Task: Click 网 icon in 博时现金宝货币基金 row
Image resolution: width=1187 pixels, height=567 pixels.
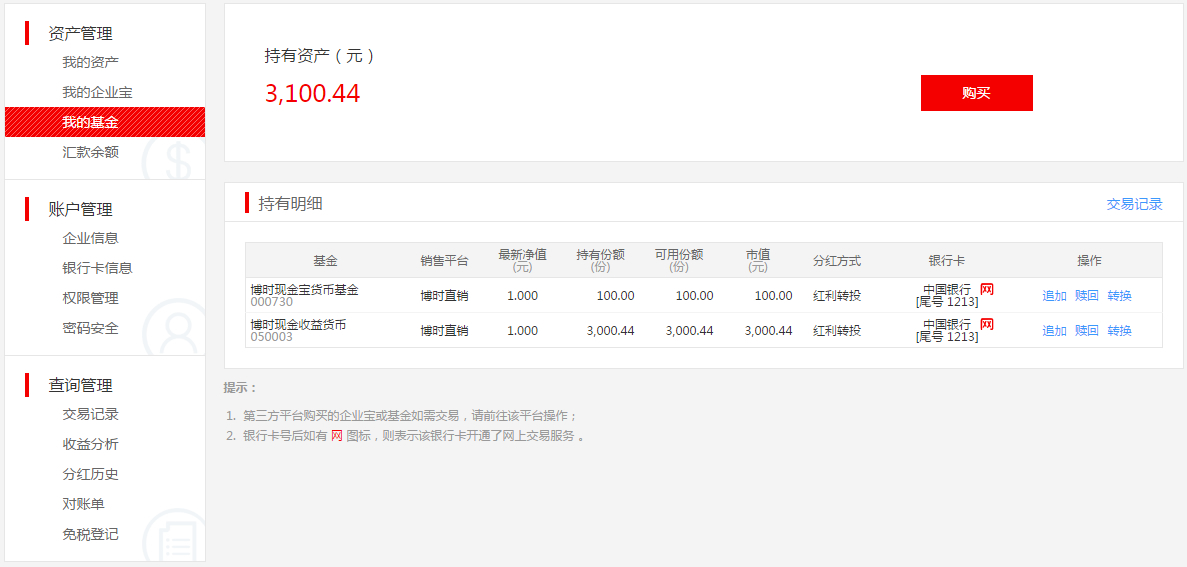Action: click(986, 289)
